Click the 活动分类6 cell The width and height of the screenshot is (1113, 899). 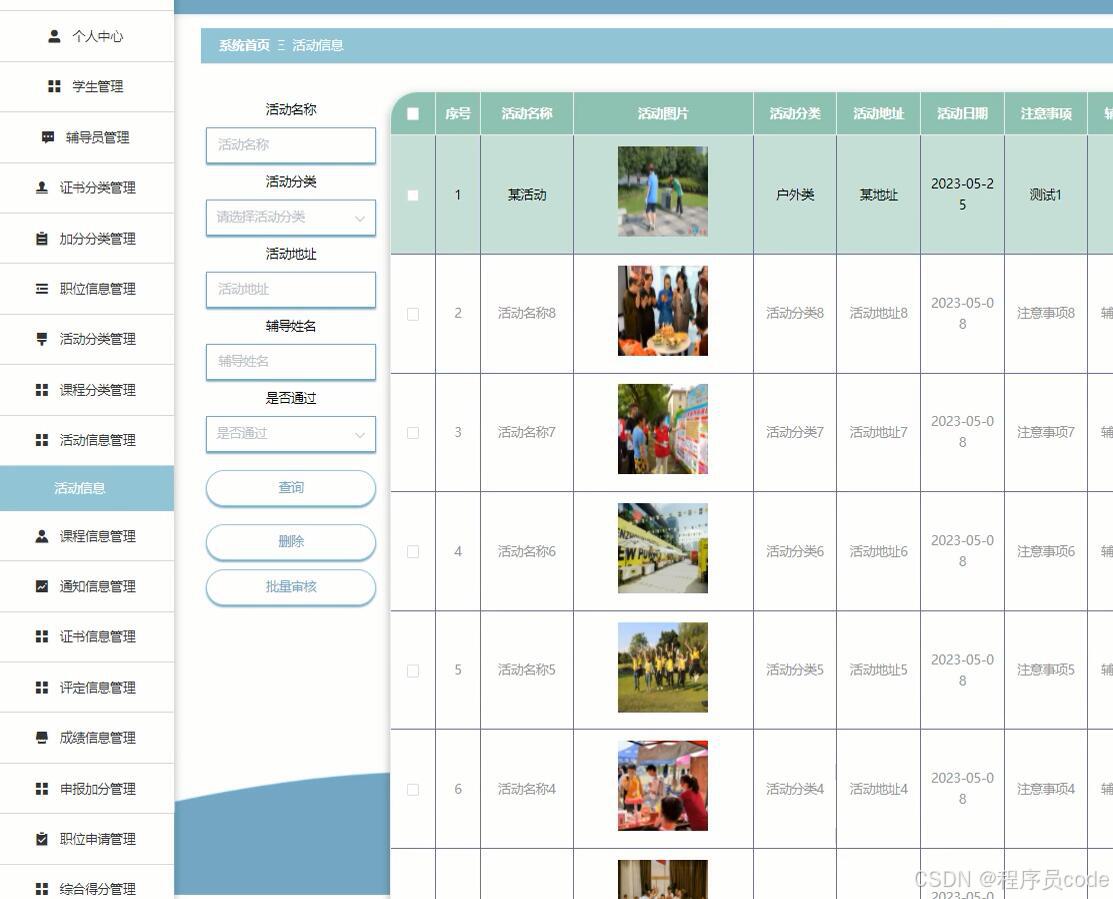tap(795, 551)
